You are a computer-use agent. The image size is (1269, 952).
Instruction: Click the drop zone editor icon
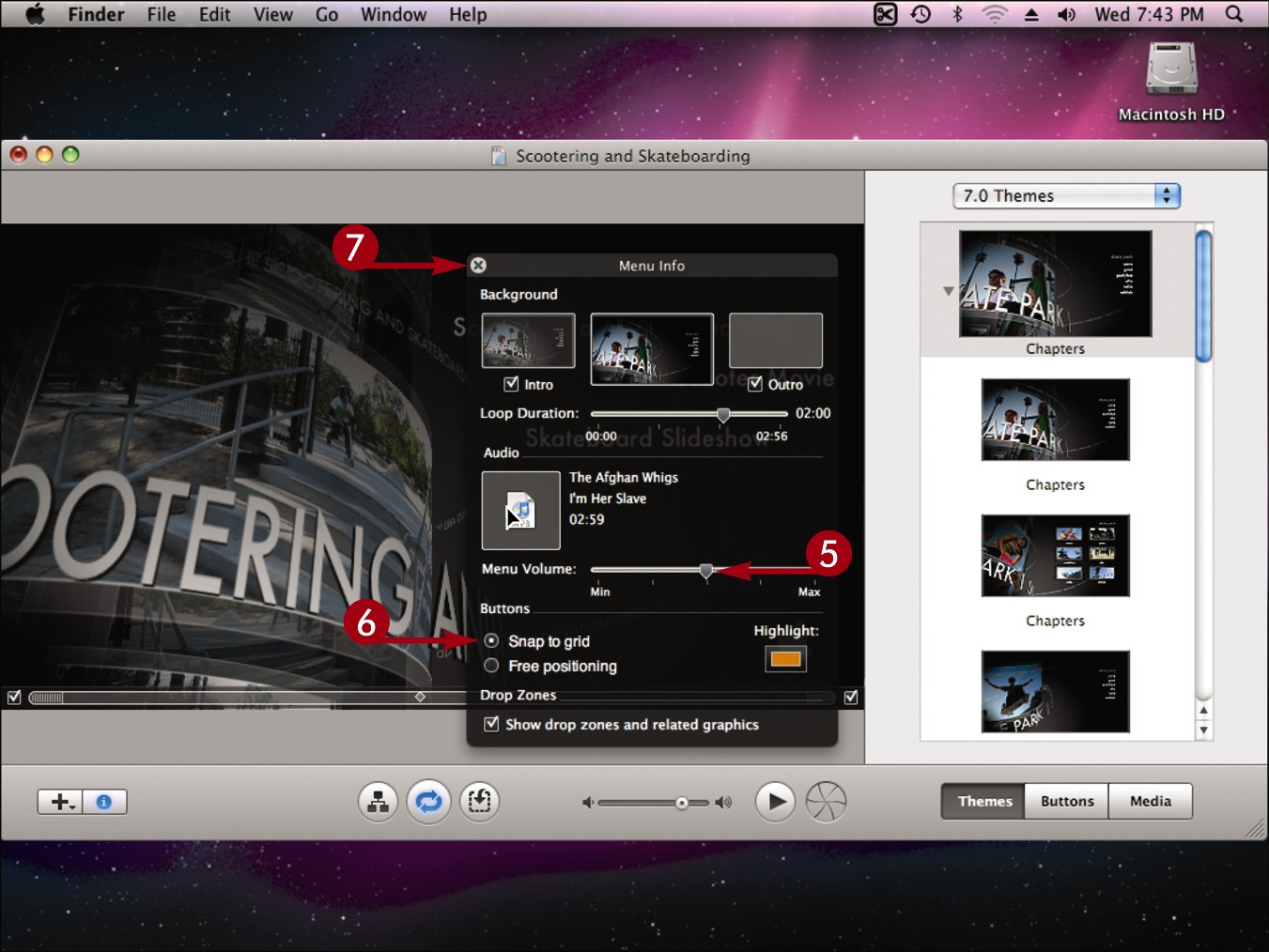click(480, 802)
